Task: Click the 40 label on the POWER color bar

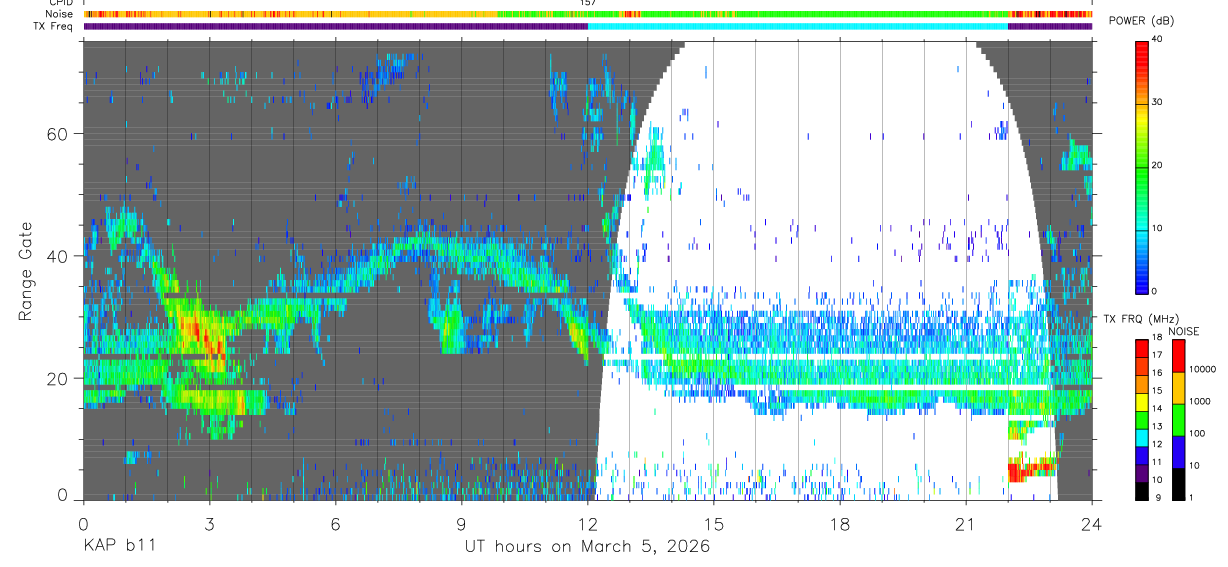Action: coord(1159,40)
